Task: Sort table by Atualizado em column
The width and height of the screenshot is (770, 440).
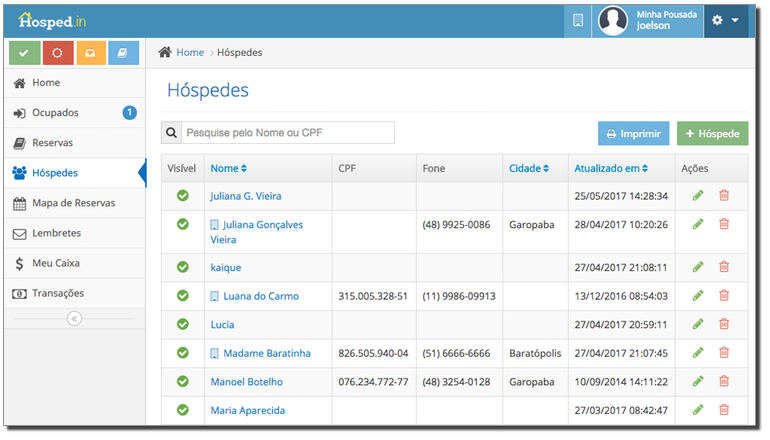Action: (611, 168)
